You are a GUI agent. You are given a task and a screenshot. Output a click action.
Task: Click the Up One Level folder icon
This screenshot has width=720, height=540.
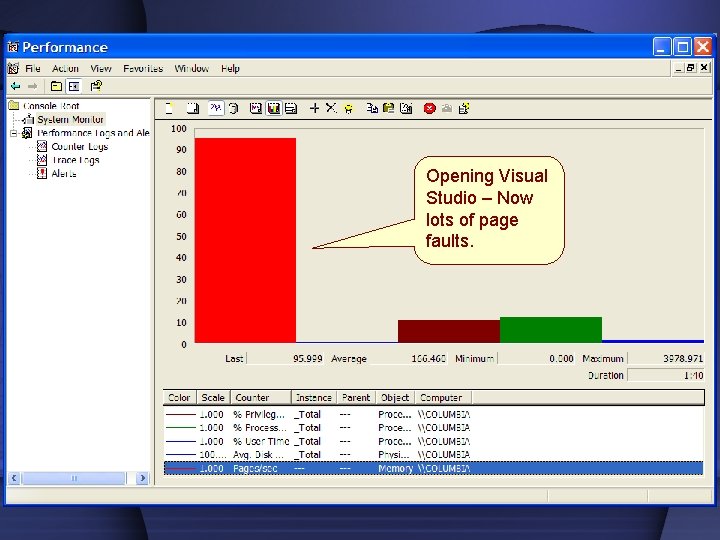click(56, 86)
